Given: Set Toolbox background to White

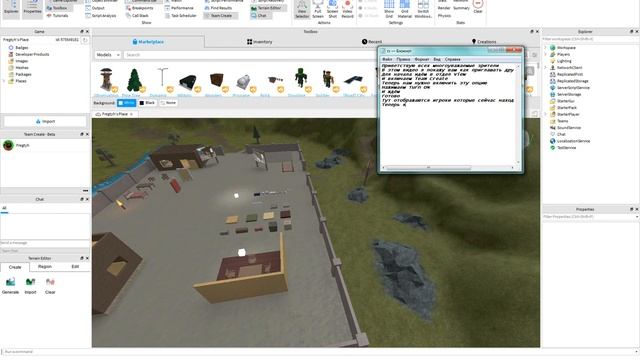Looking at the screenshot, I should pos(127,103).
